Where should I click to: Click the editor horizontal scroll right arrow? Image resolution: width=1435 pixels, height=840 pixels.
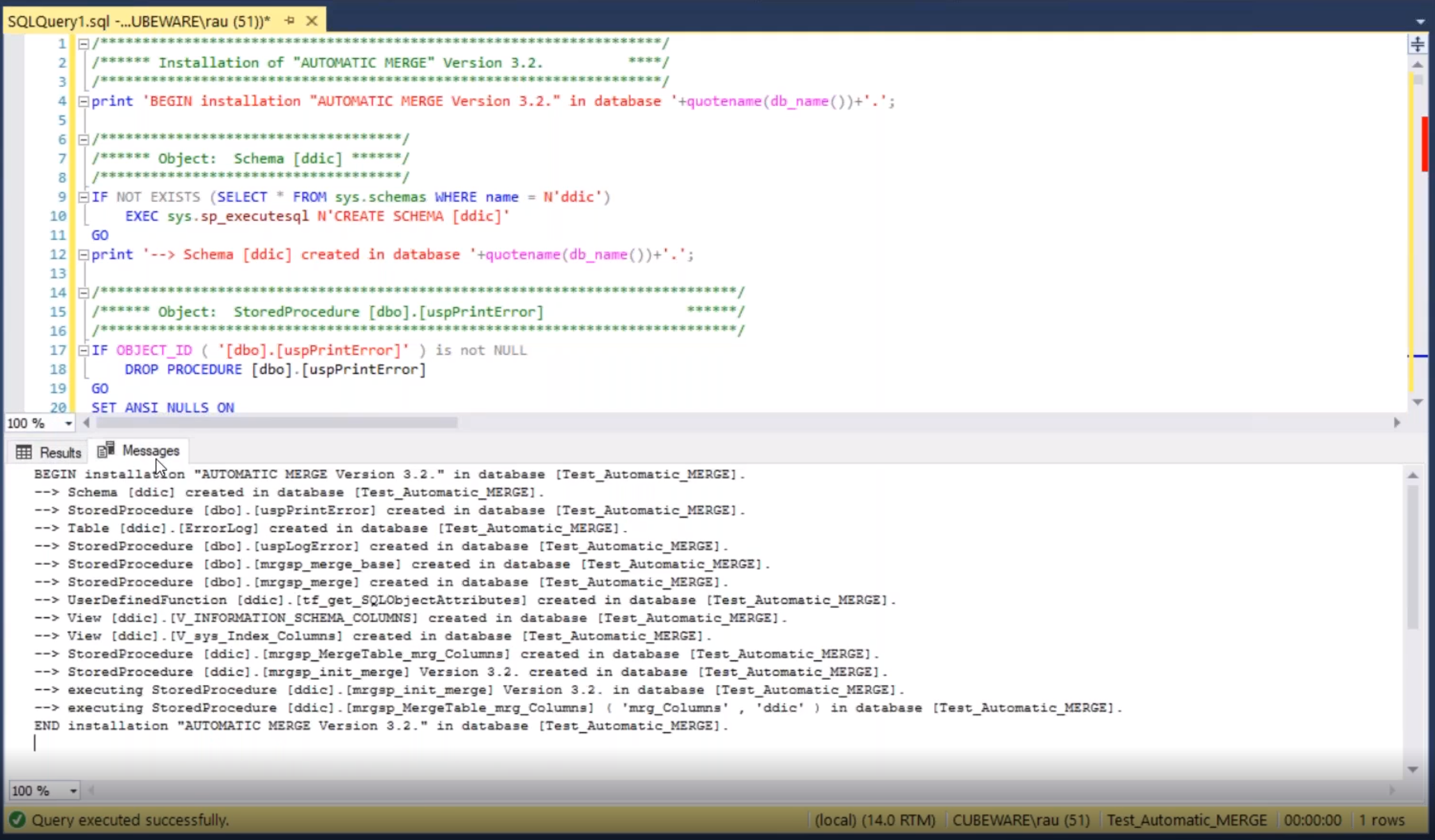coord(1397,423)
